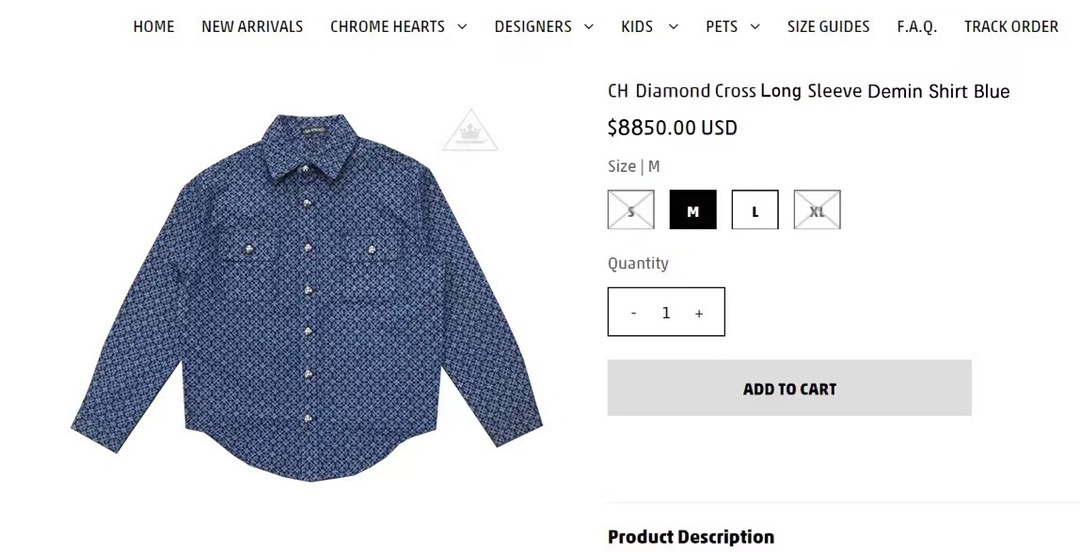Image resolution: width=1080 pixels, height=552 pixels.
Task: Expand the Chrome Hearts menu chevron
Action: point(462,27)
